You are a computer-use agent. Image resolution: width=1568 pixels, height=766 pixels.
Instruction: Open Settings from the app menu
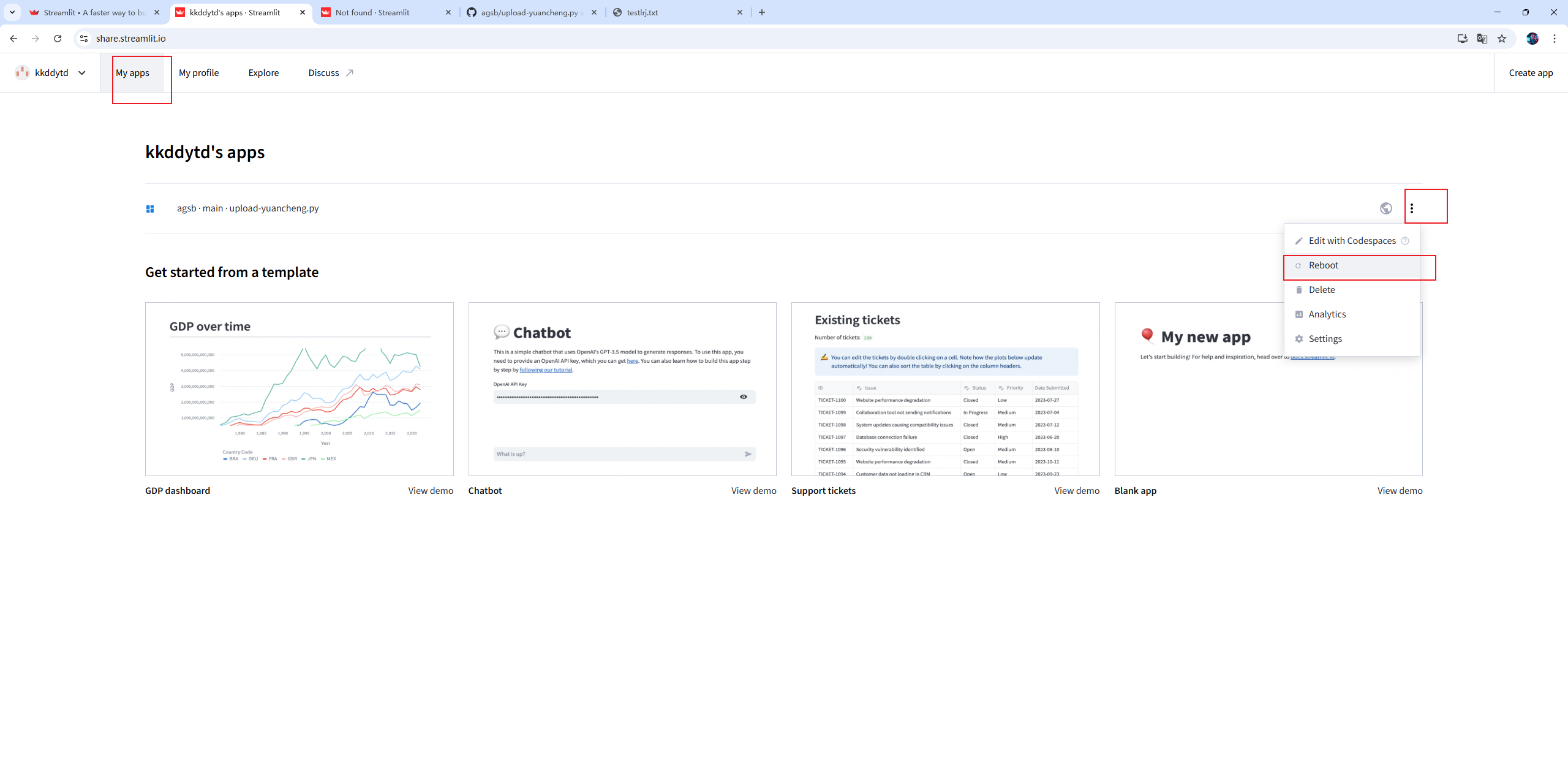1352,339
